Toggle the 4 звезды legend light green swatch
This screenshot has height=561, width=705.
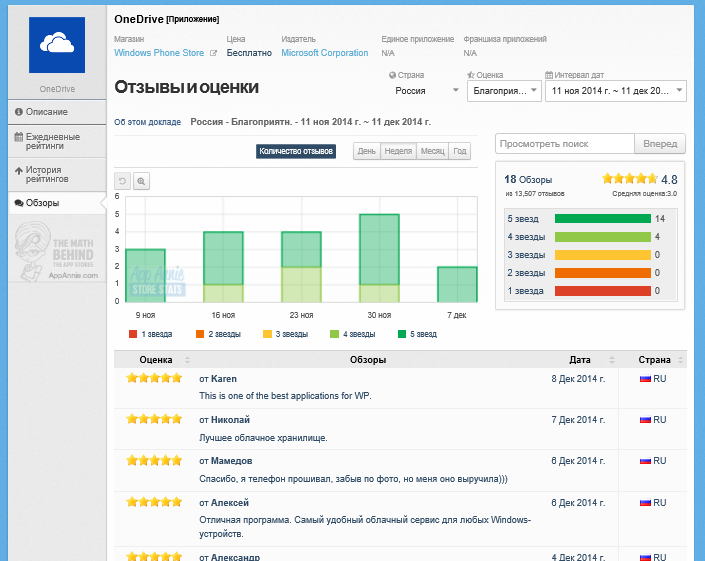(x=334, y=334)
